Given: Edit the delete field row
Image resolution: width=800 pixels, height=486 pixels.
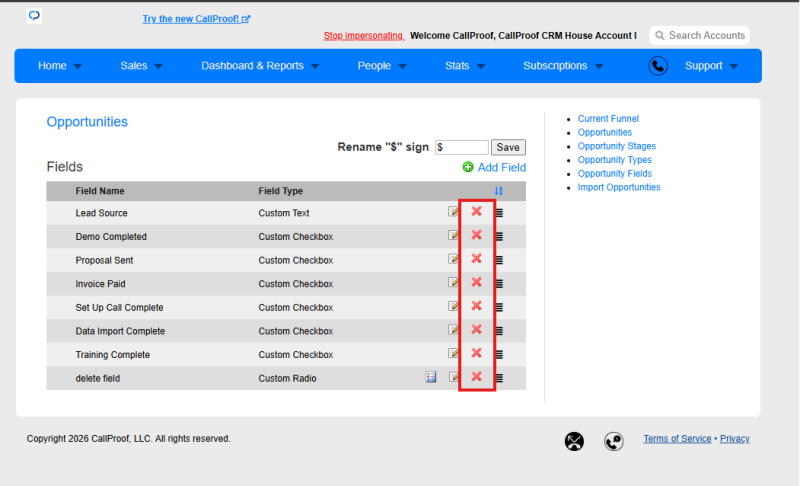Looking at the screenshot, I should [453, 377].
